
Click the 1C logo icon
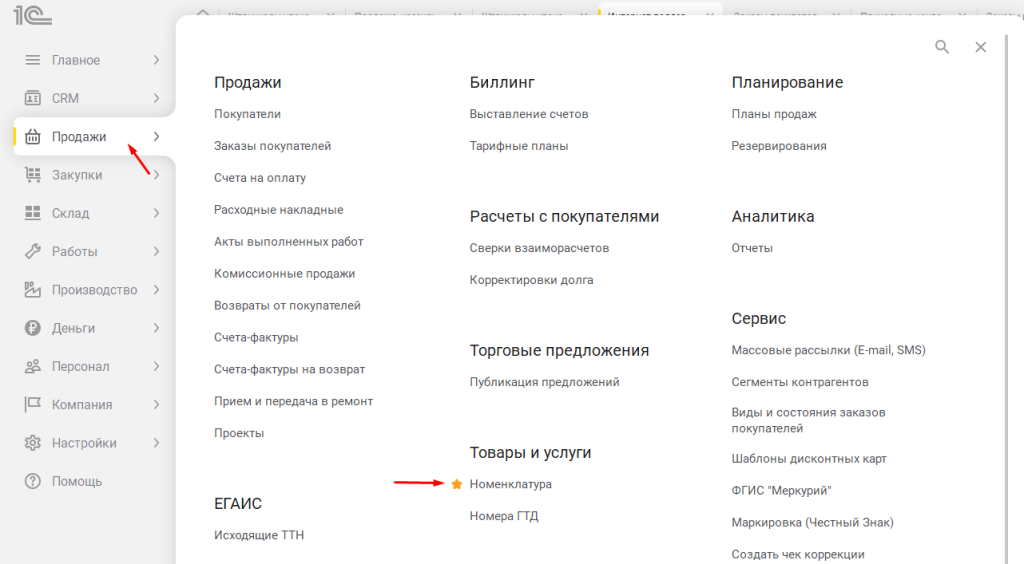[33, 14]
